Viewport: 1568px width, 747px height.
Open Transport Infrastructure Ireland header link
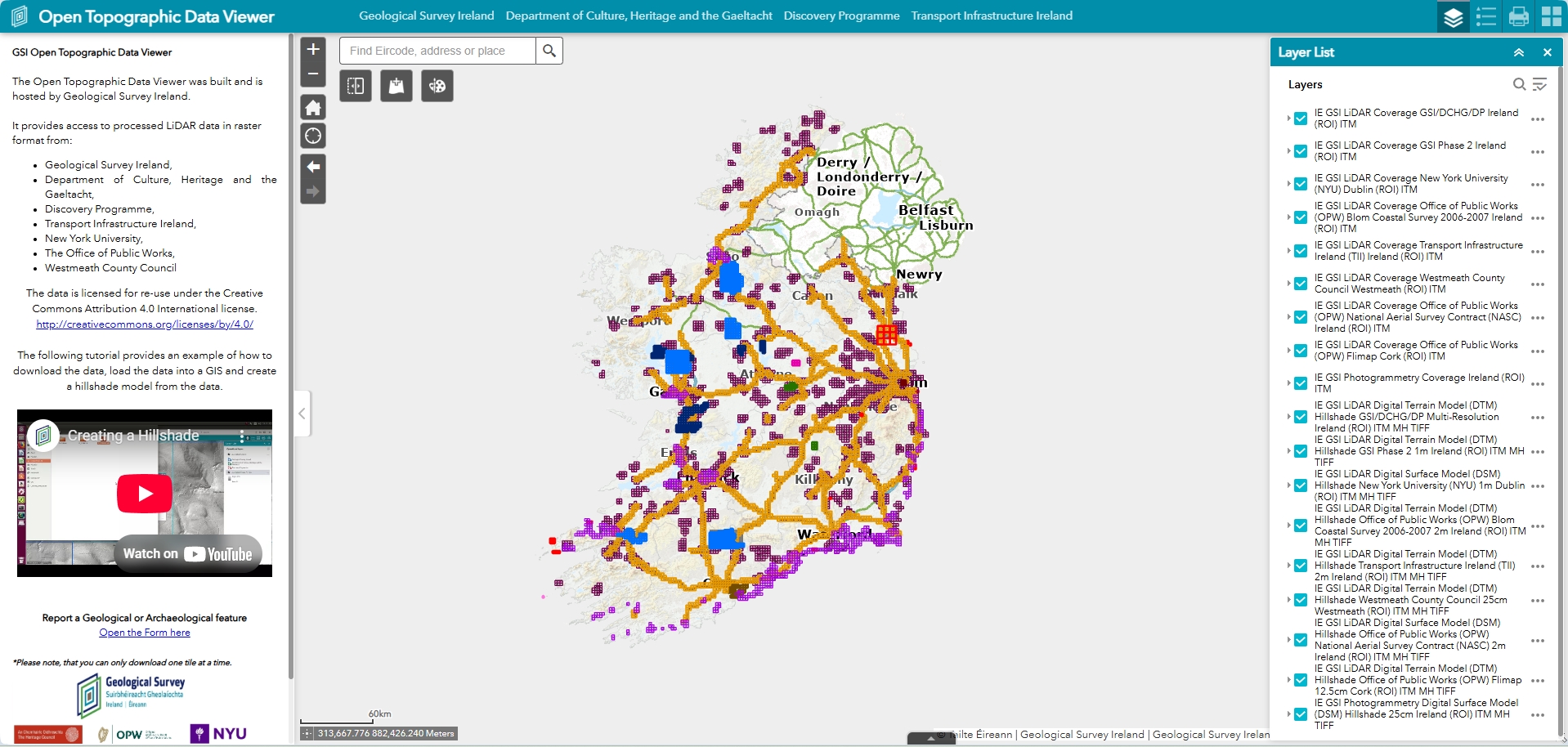coord(992,16)
